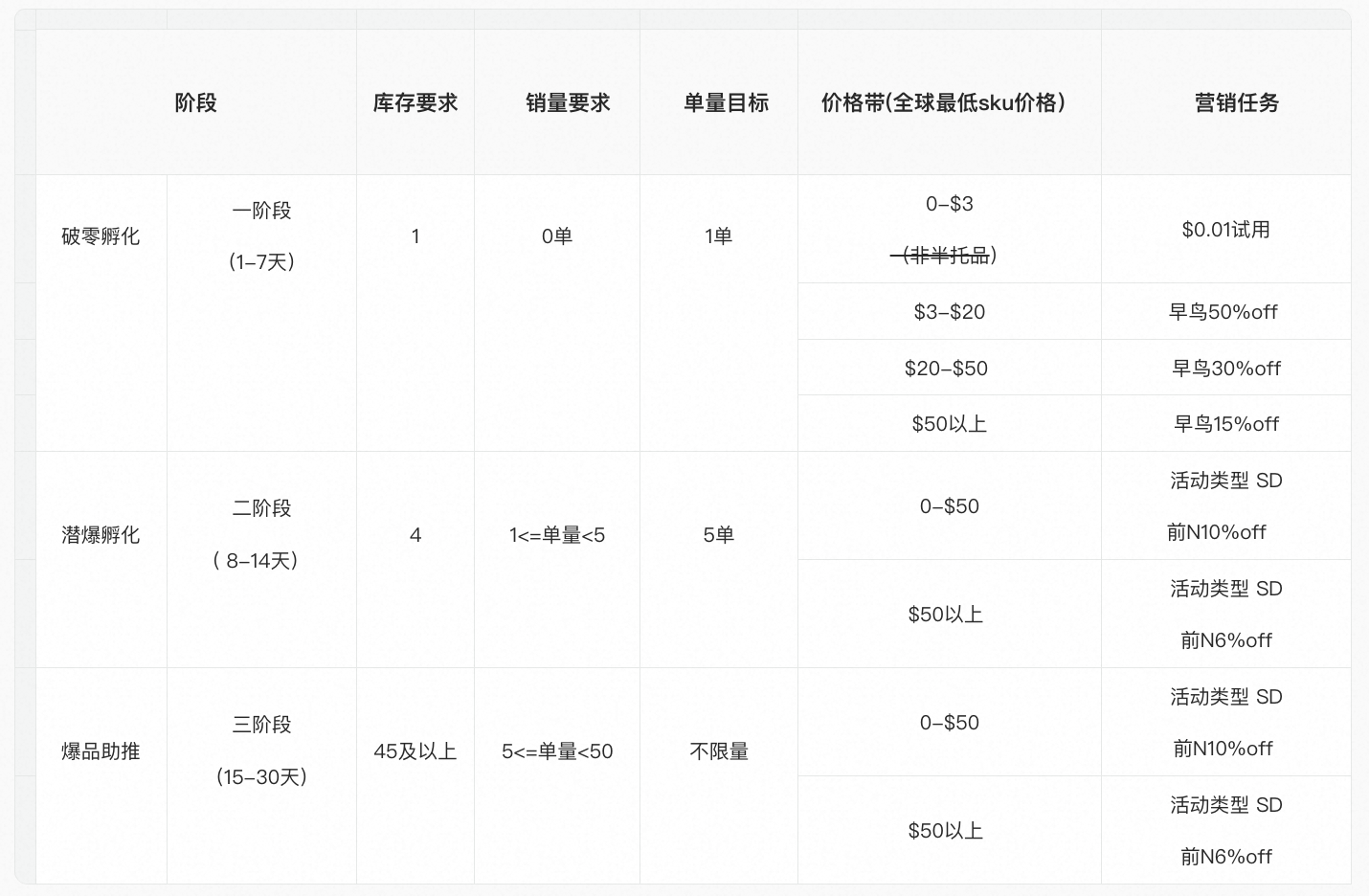The height and width of the screenshot is (896, 1369).
Task: Click the 二阶段 (8–14天) cell
Action: [x=261, y=534]
